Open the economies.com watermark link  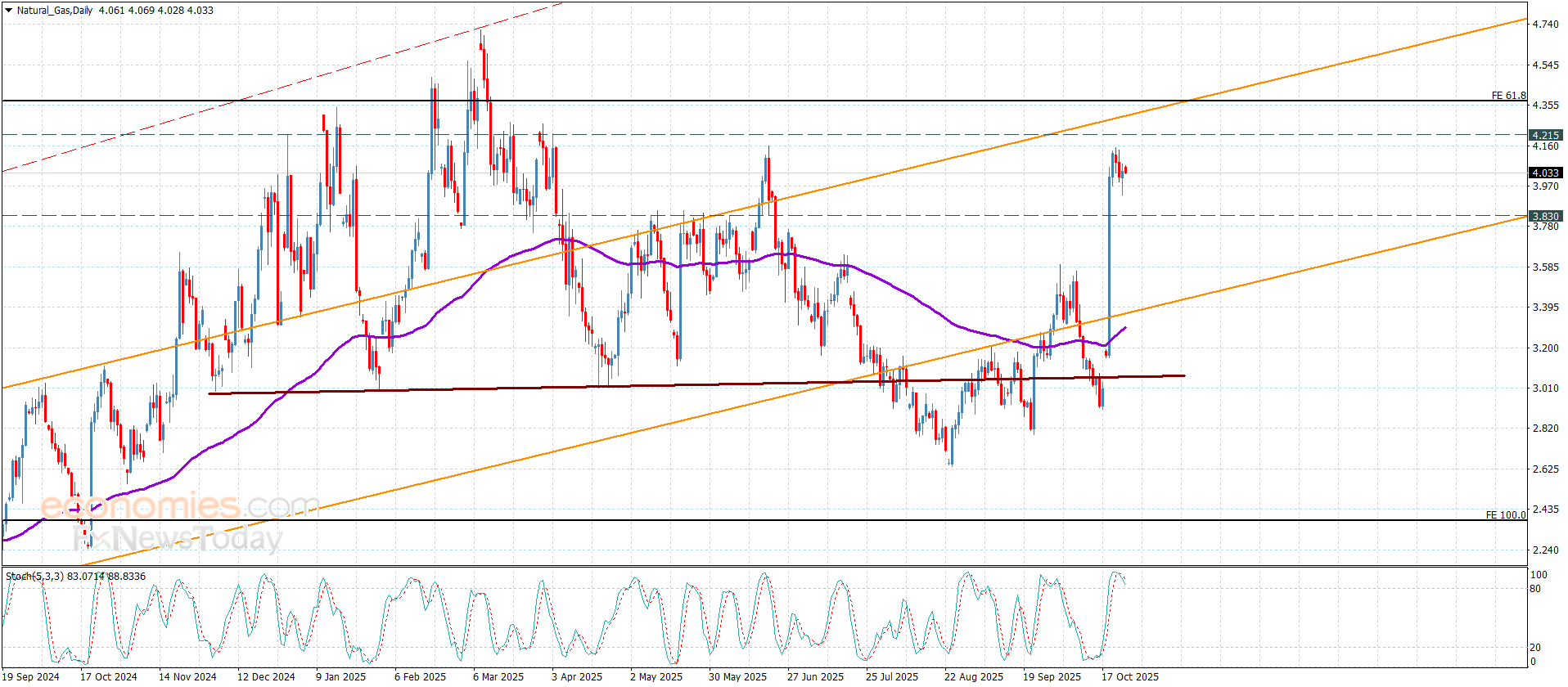tap(180, 506)
